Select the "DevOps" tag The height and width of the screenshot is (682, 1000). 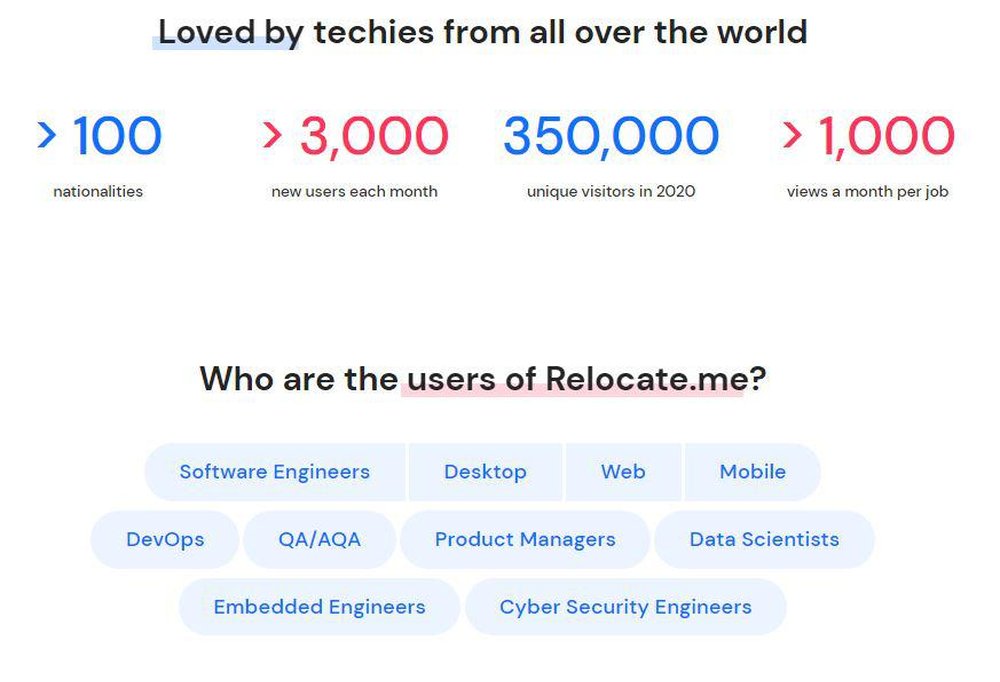(x=165, y=539)
